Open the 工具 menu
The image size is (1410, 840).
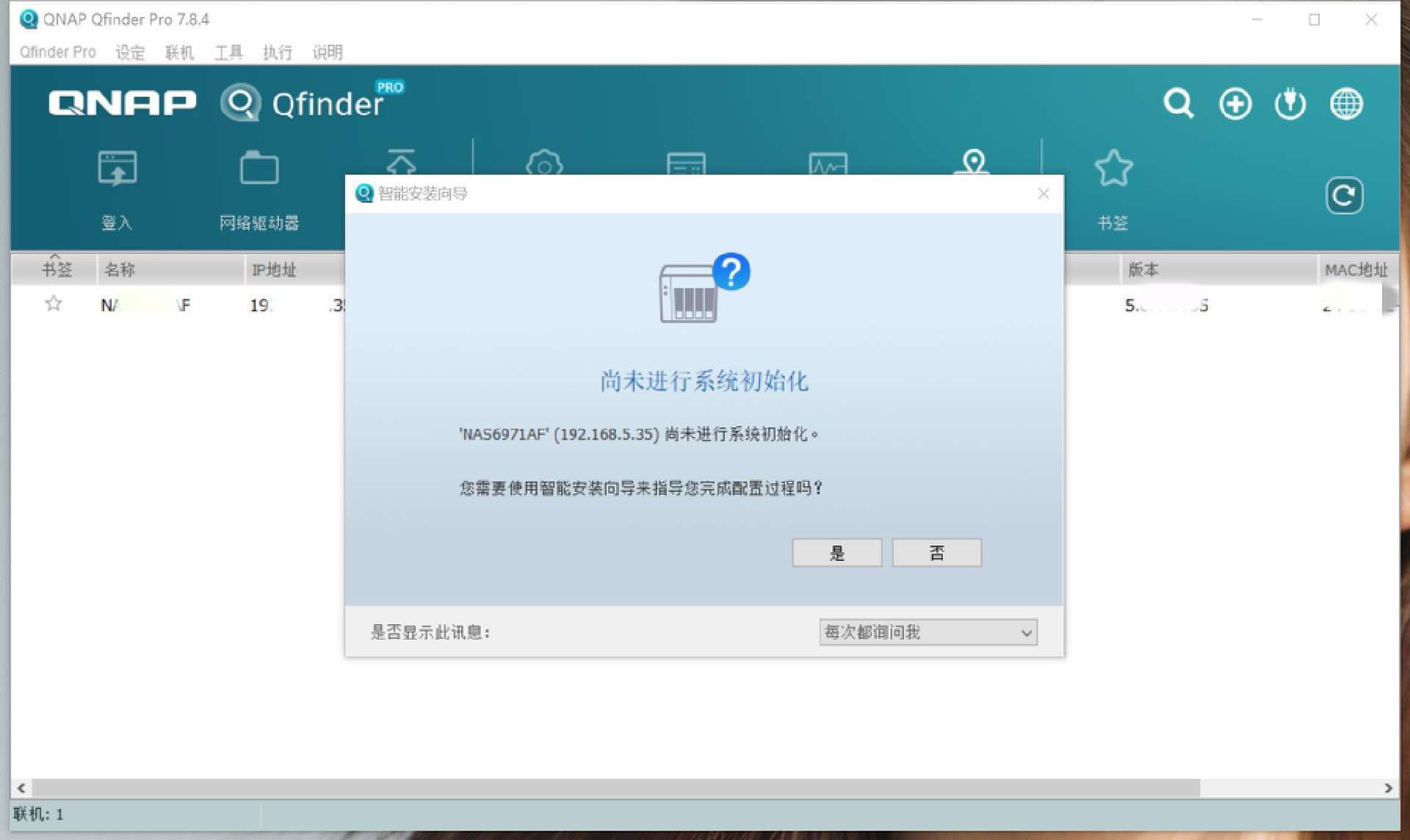[228, 52]
